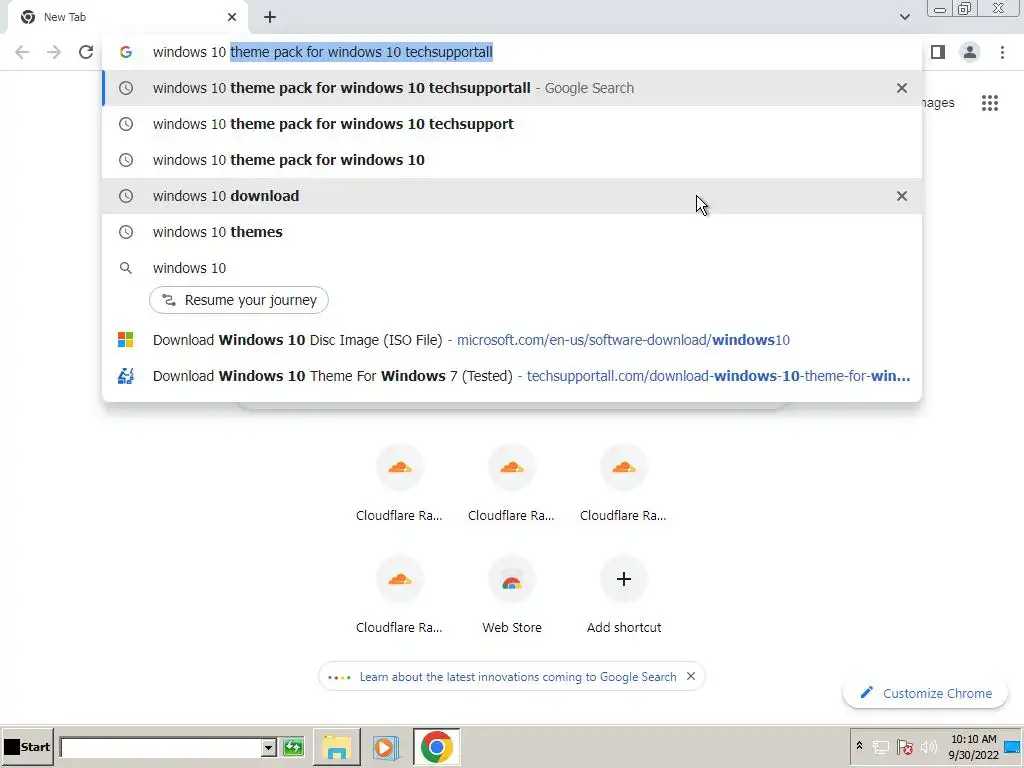The image size is (1024, 768).
Task: Open the rightmost Cloudflare Ra... shortcut in top row
Action: click(623, 483)
